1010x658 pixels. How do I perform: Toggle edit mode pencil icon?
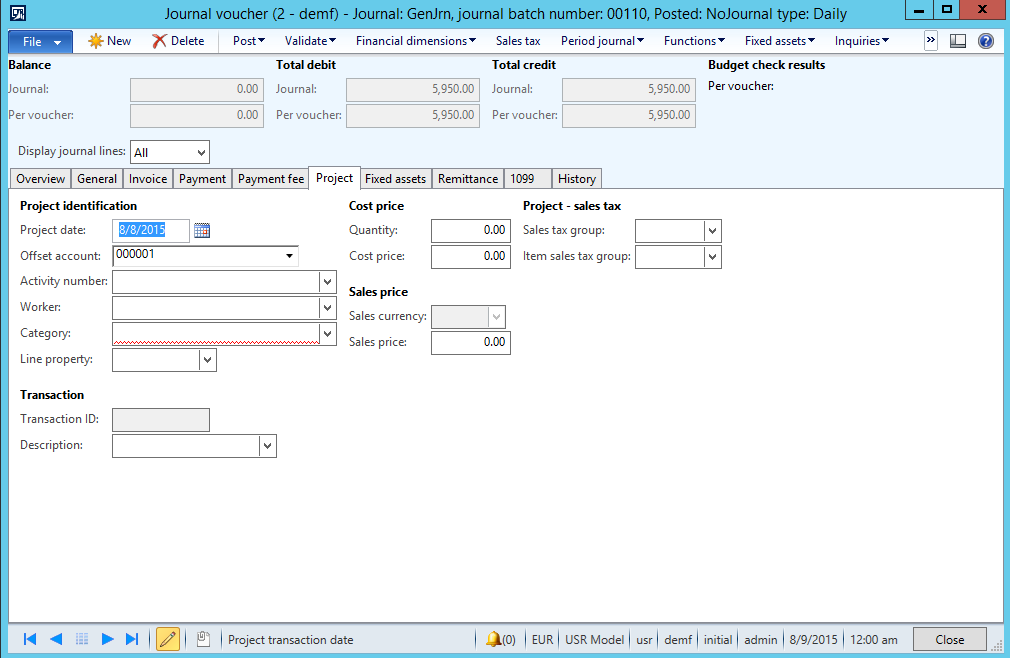coord(168,639)
